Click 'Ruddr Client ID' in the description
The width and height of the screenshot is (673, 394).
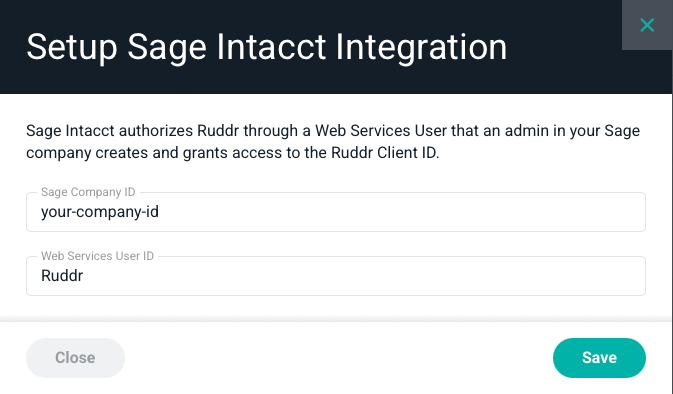[x=384, y=153]
